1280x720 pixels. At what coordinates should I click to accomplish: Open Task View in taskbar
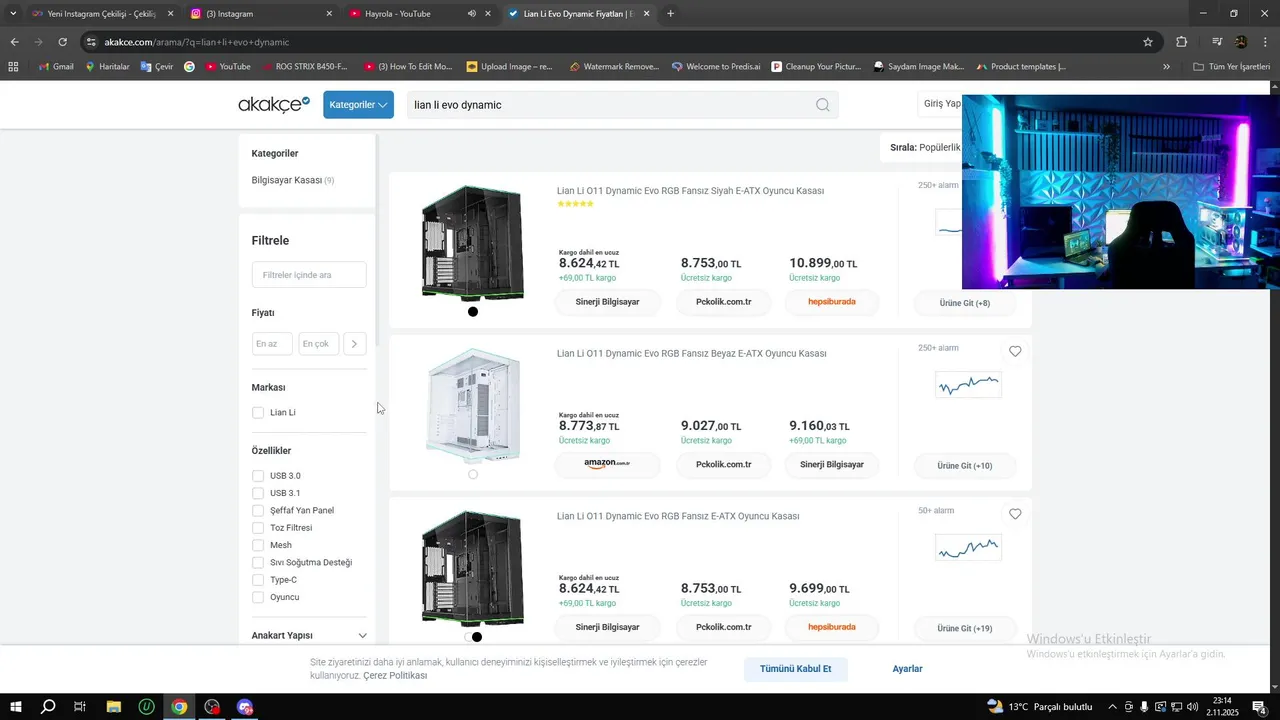coord(80,707)
